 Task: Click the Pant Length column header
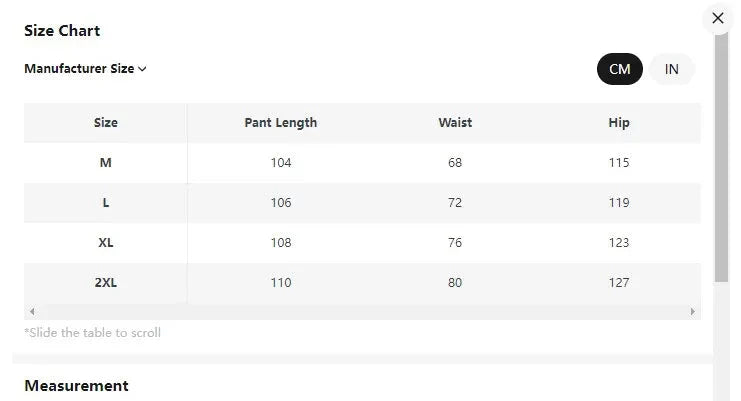281,123
